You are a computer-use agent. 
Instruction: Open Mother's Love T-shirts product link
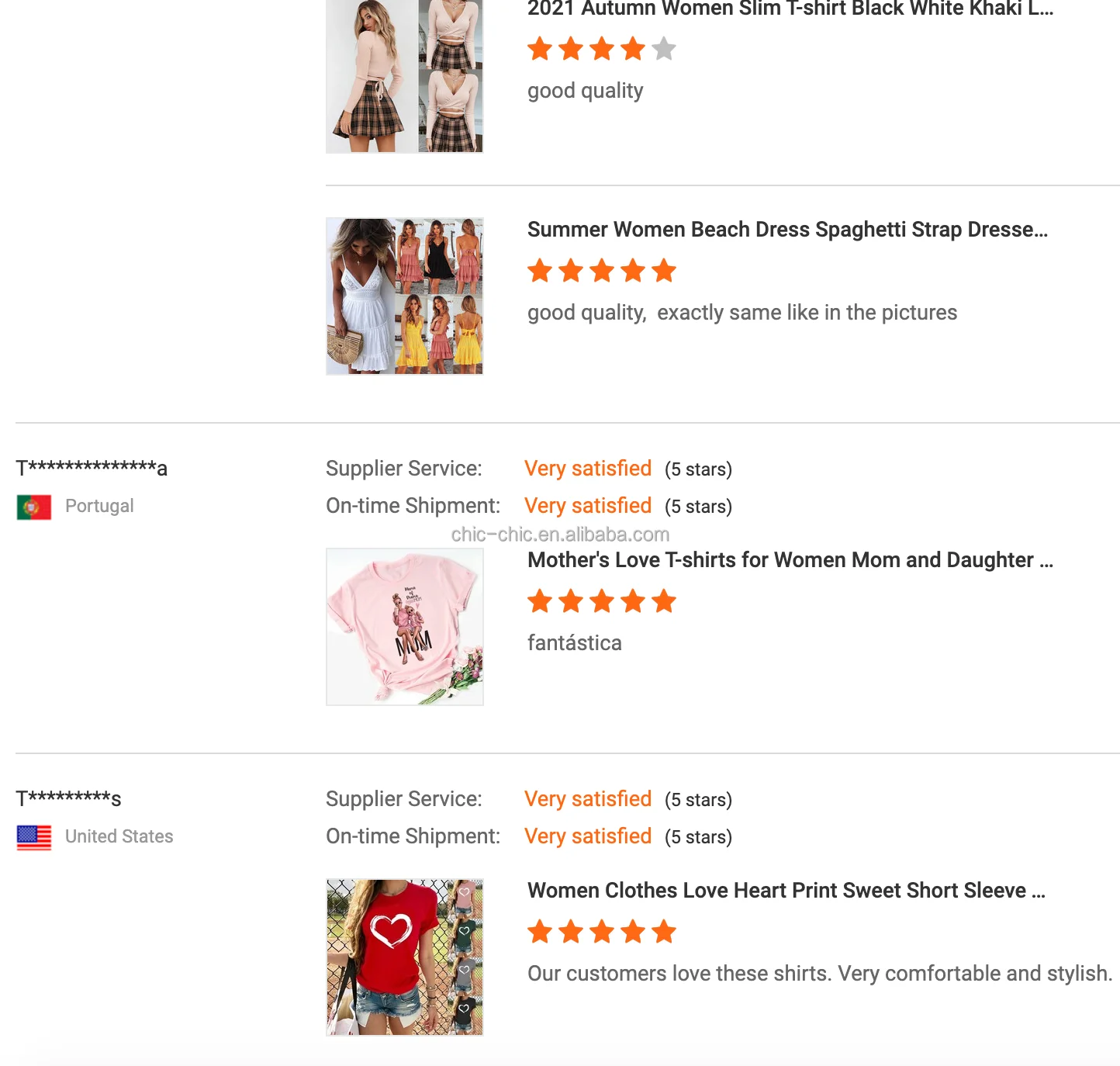(x=790, y=560)
